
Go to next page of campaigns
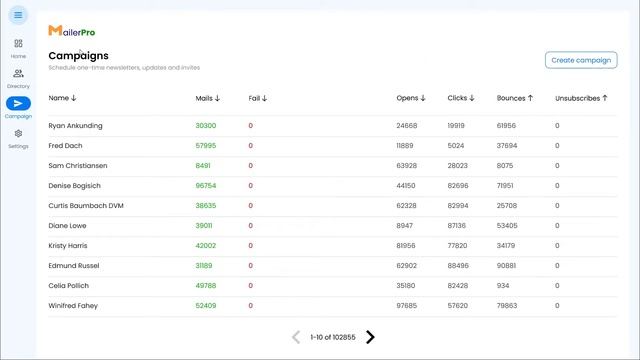(x=370, y=337)
